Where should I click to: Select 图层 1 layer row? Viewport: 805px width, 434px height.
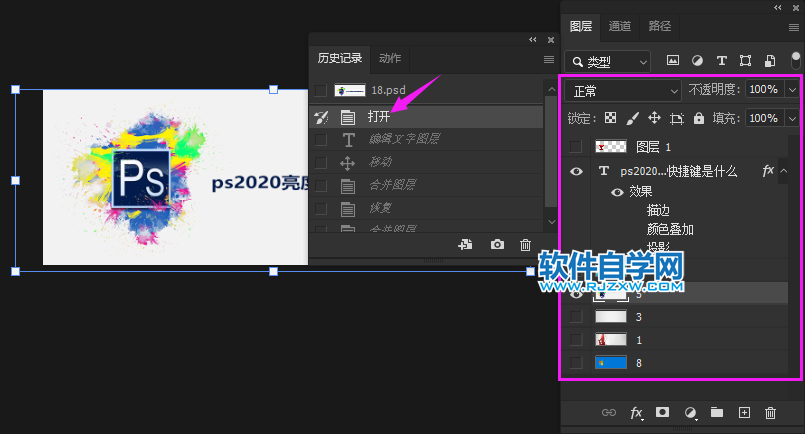[x=676, y=147]
